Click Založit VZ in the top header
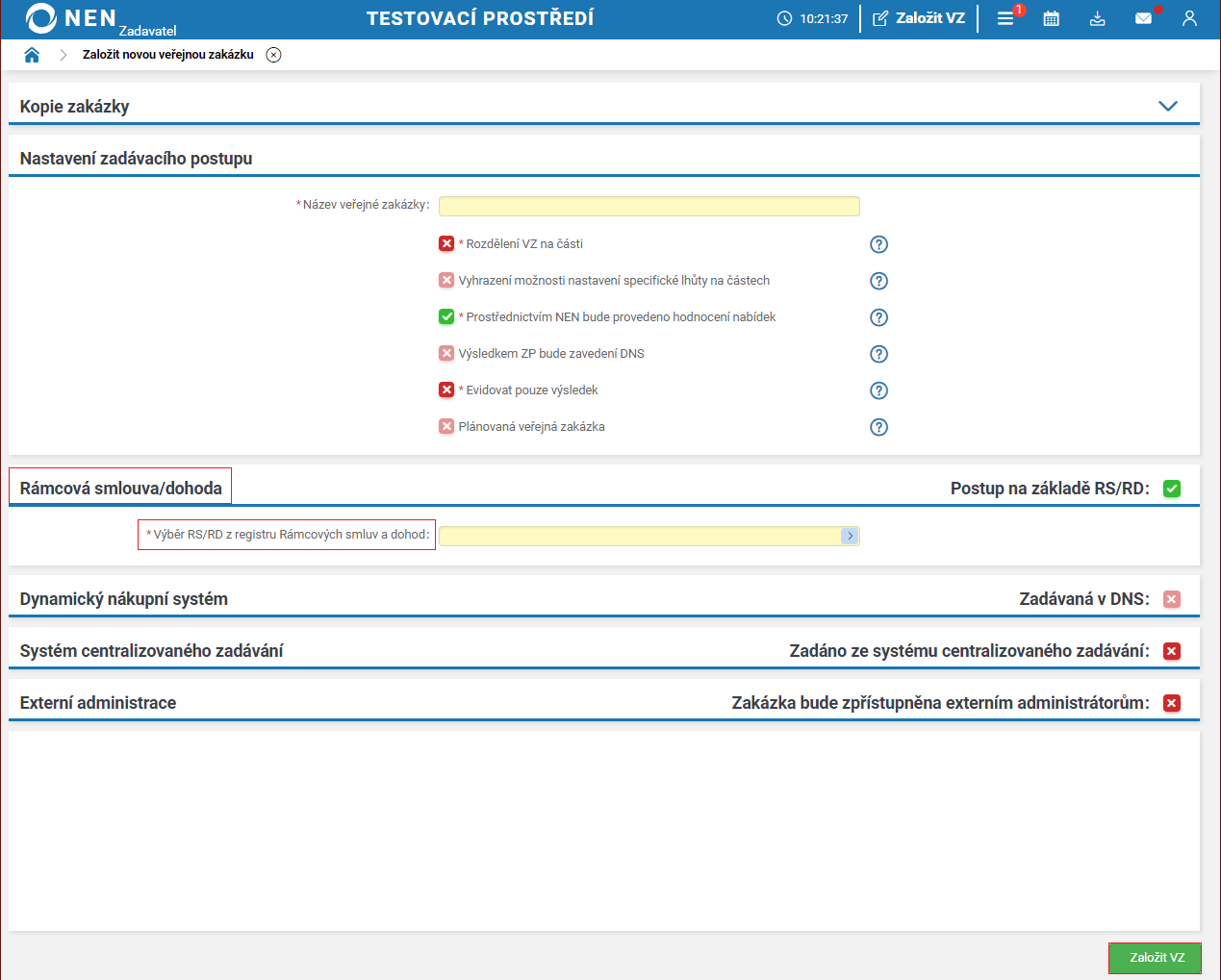Screen dimensions: 1221x980 (919, 18)
